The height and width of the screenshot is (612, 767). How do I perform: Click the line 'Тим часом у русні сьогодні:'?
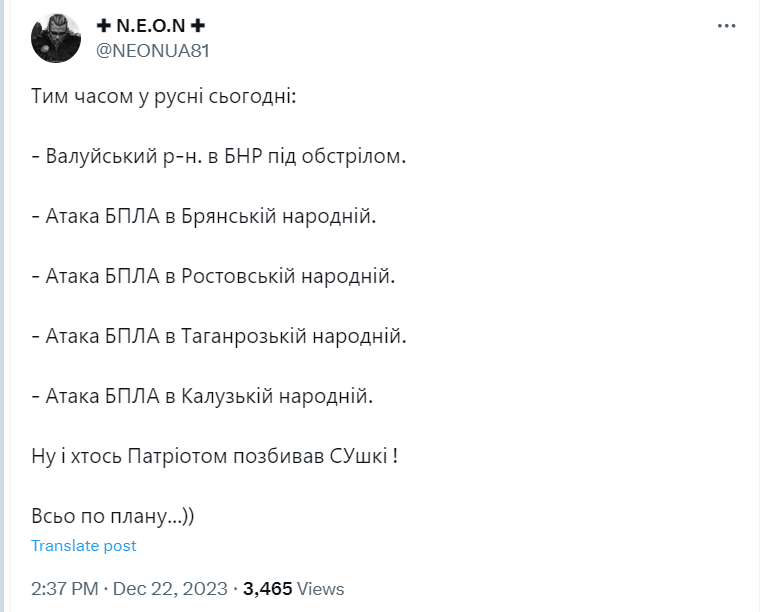[164, 96]
